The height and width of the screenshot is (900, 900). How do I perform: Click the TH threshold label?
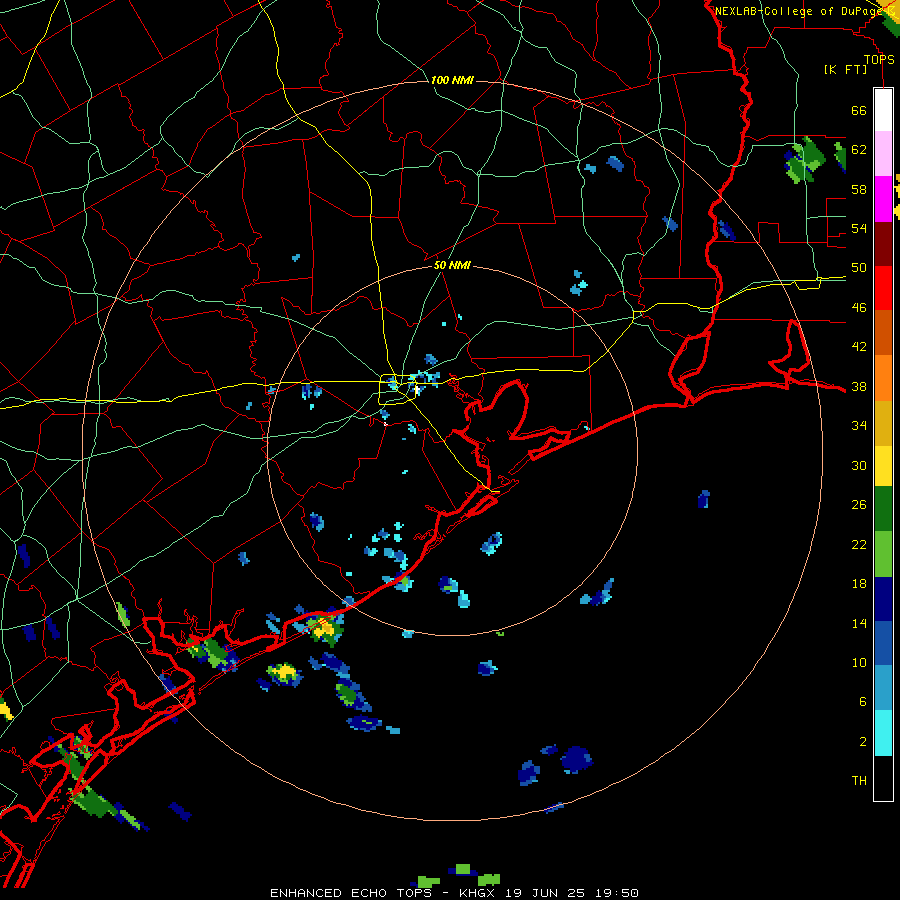(x=859, y=781)
